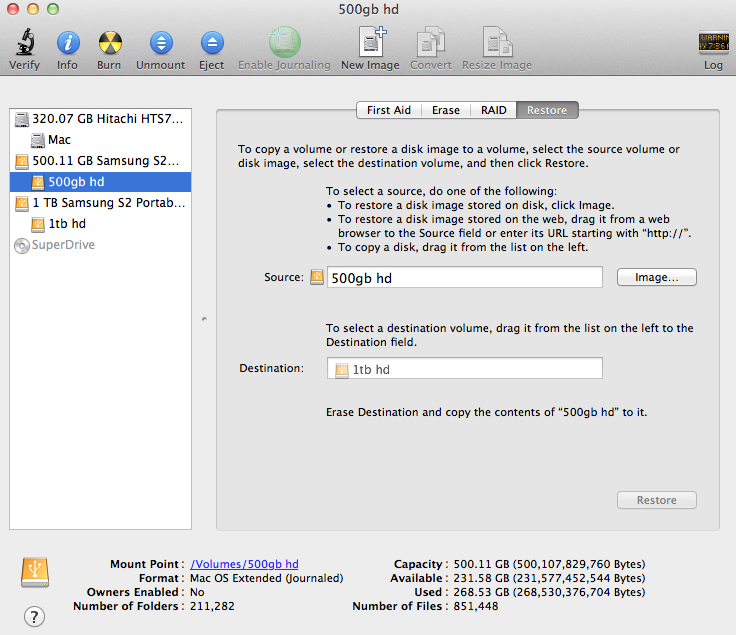Click the Source input field
The width and height of the screenshot is (736, 635).
pyautogui.click(x=465, y=277)
